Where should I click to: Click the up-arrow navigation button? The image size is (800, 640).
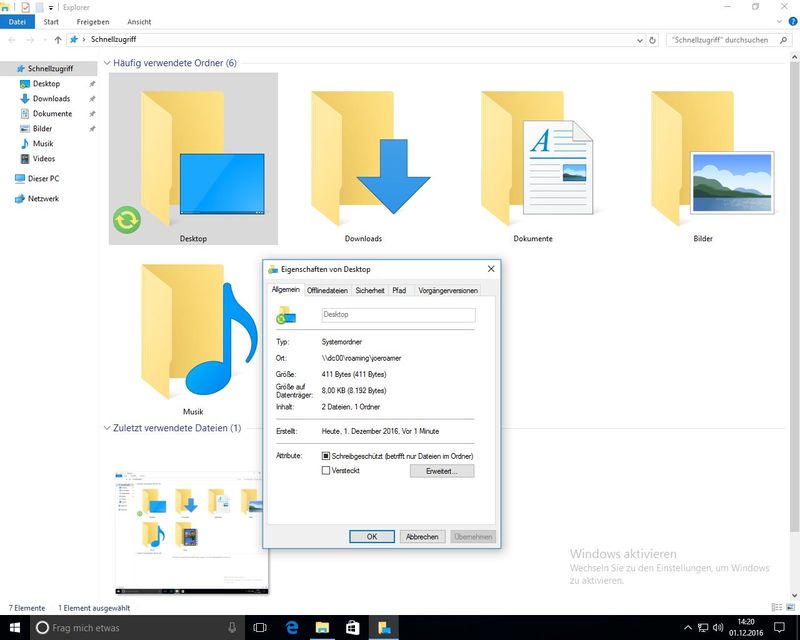(x=58, y=40)
